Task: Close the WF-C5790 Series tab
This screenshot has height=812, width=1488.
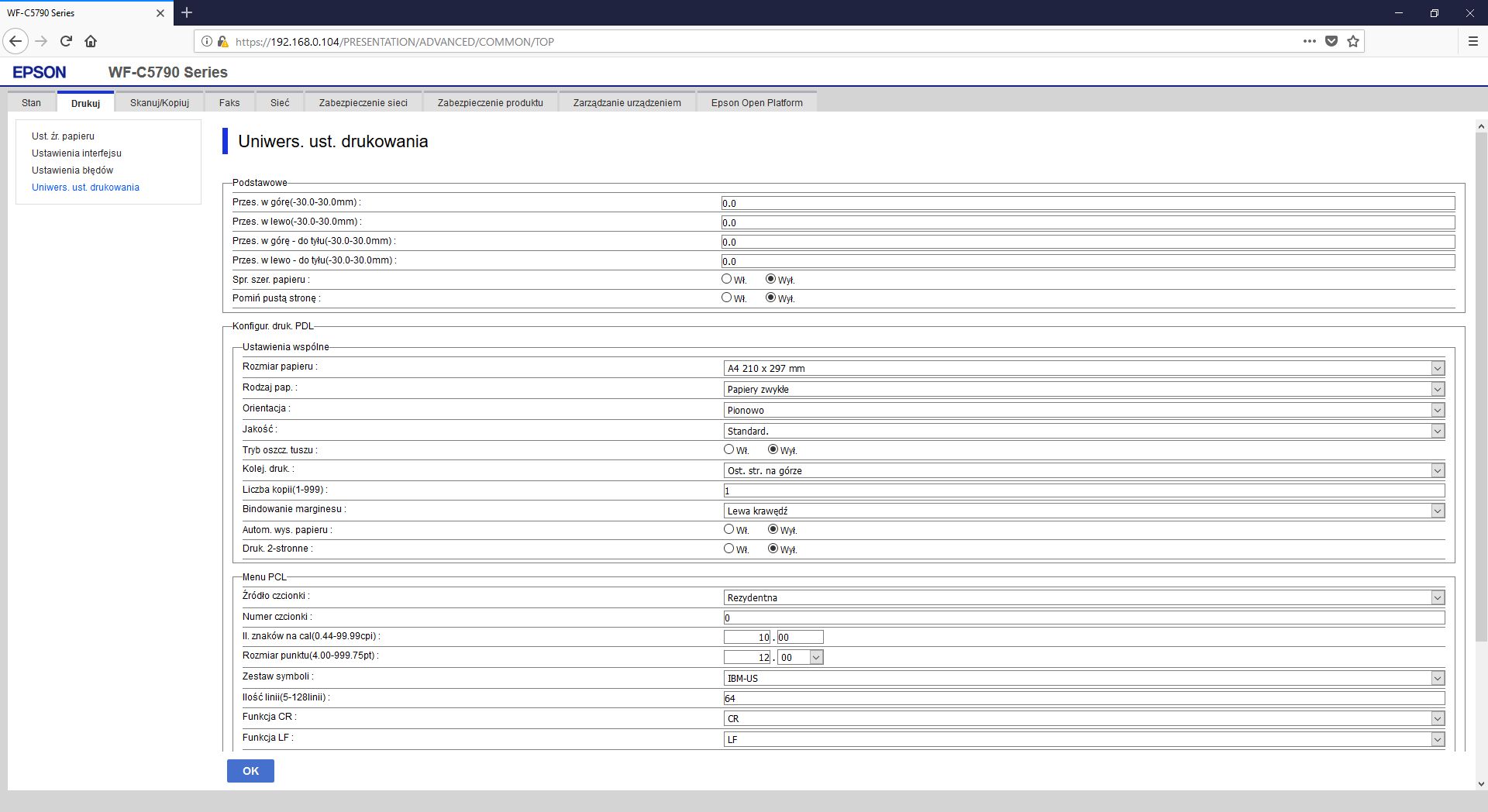Action: (160, 13)
